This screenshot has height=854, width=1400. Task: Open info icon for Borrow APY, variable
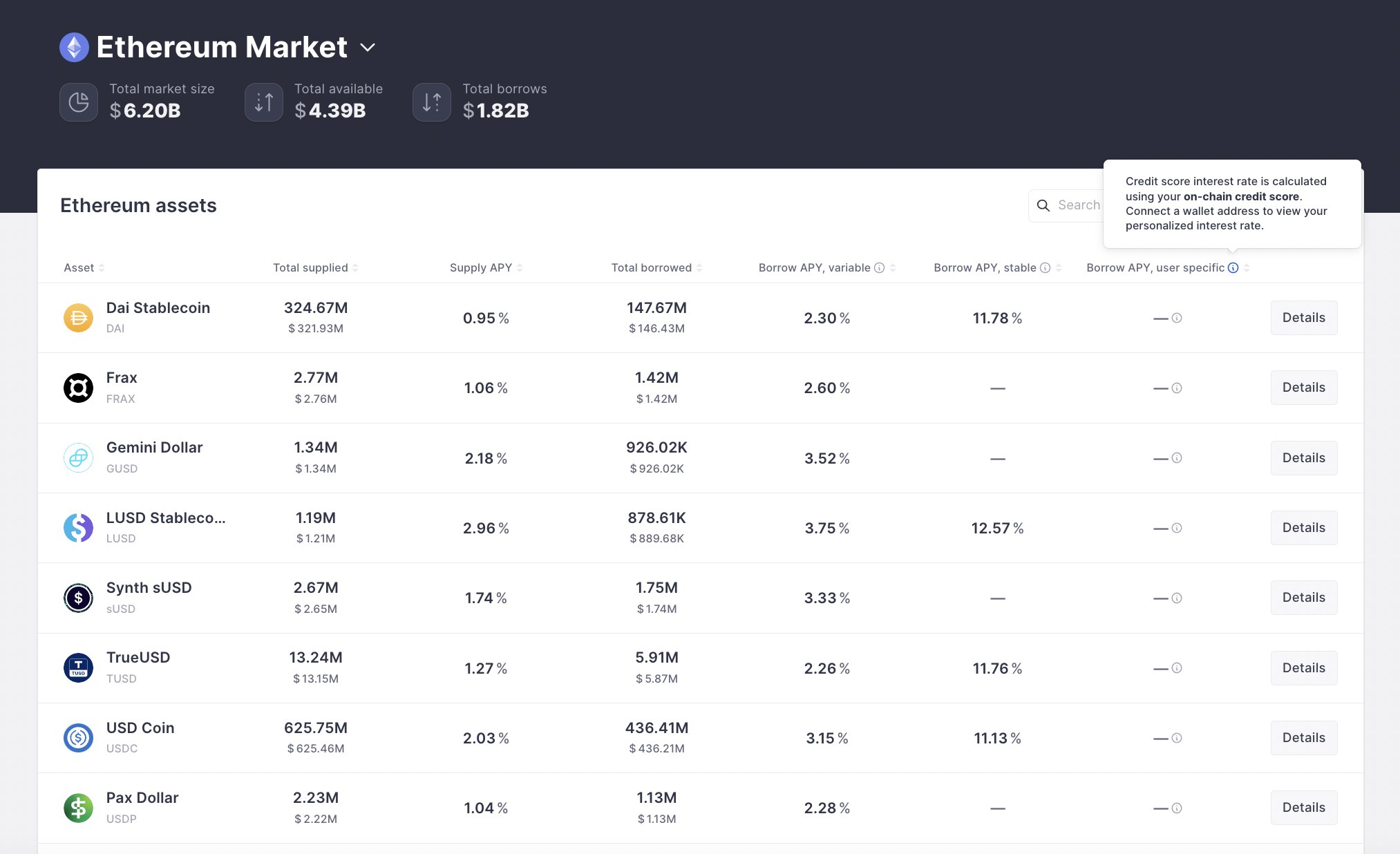pos(879,268)
